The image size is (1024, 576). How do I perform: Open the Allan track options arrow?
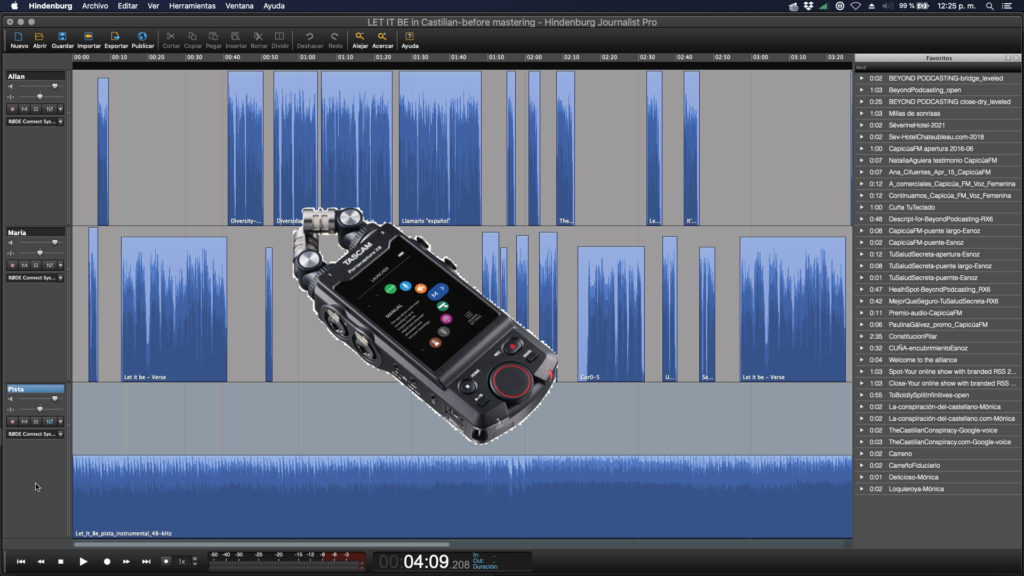click(60, 109)
